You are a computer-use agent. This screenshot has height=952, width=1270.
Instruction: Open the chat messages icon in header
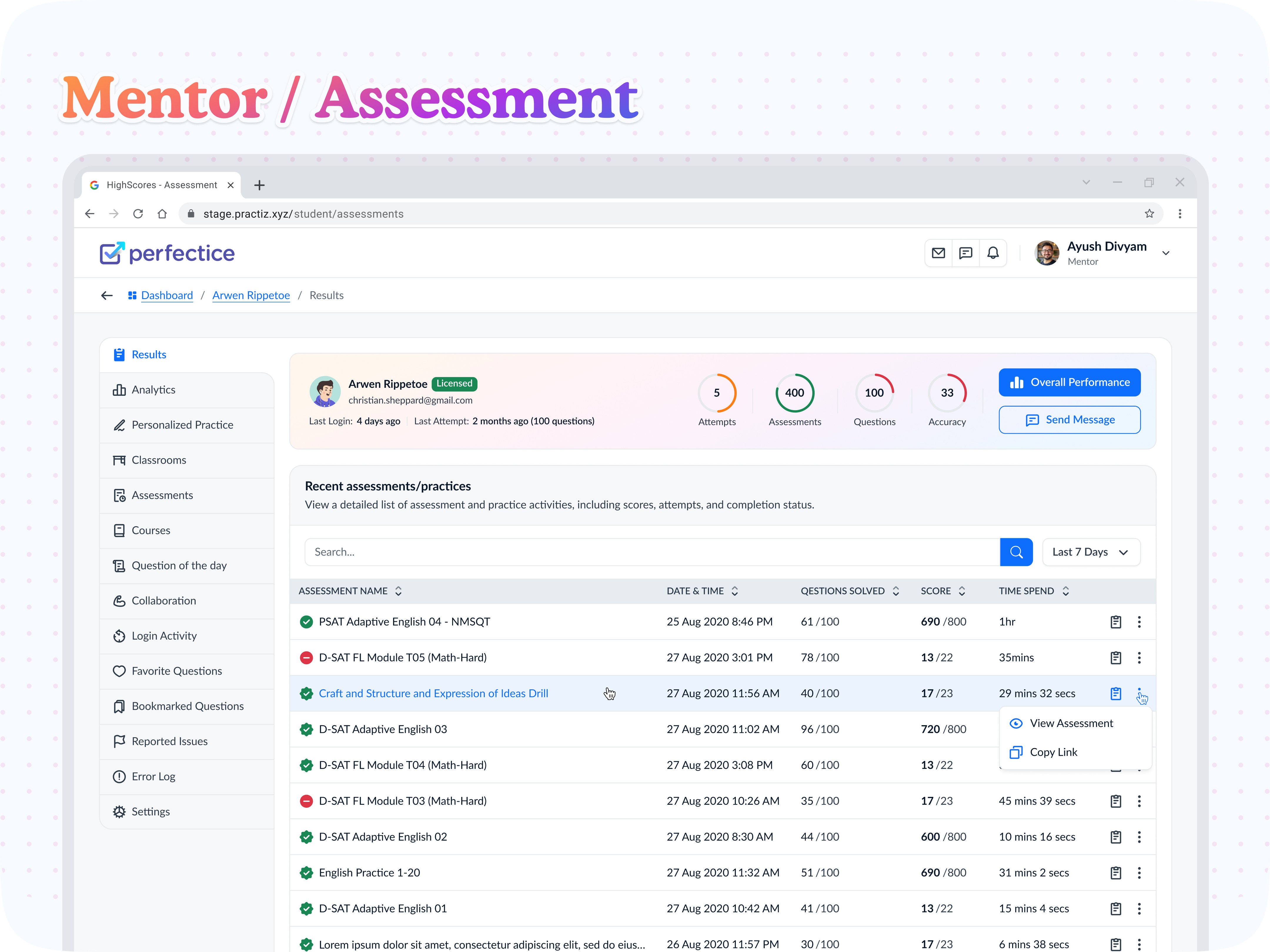click(966, 253)
